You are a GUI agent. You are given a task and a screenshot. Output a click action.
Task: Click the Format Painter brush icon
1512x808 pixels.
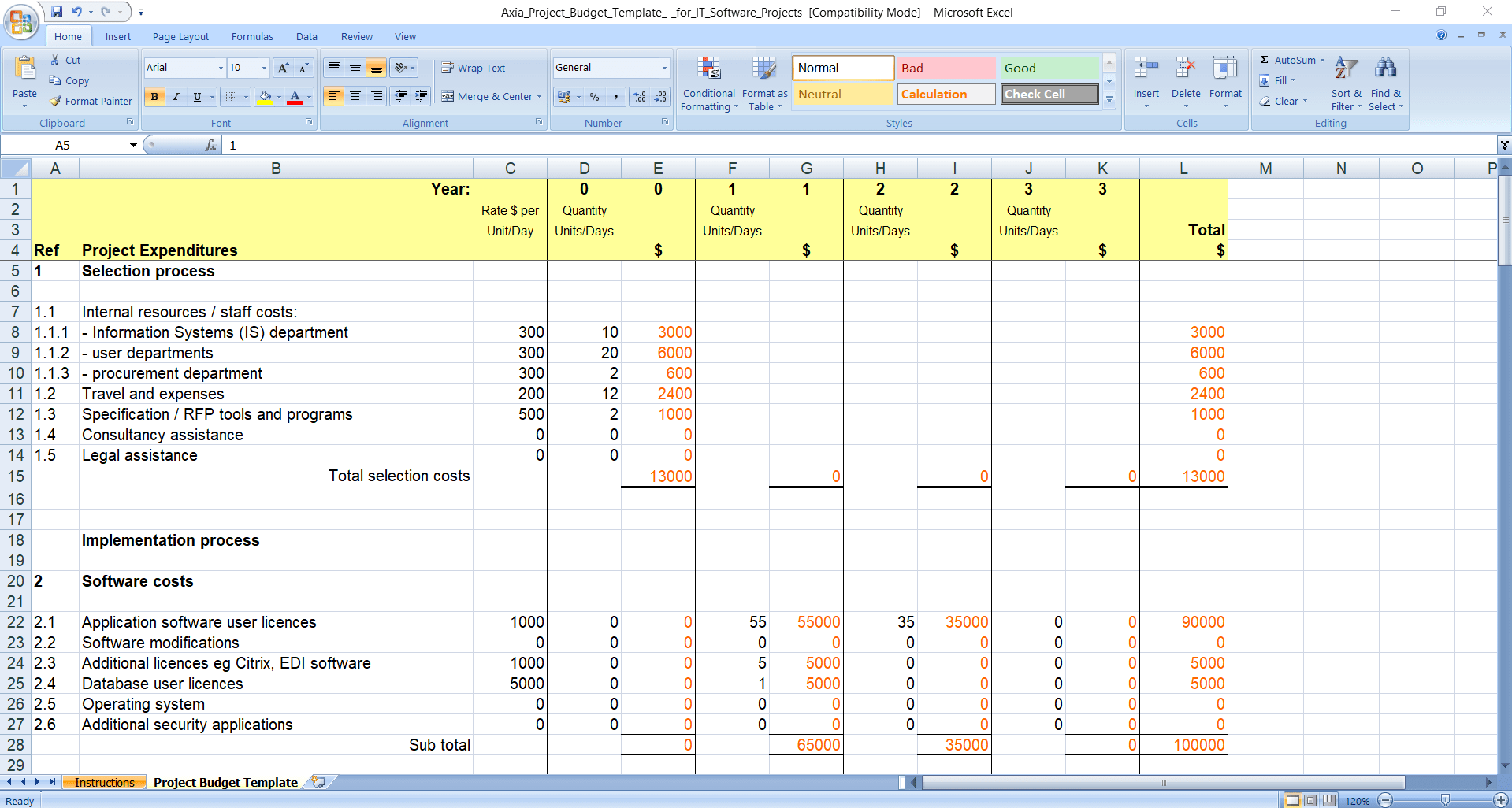56,101
